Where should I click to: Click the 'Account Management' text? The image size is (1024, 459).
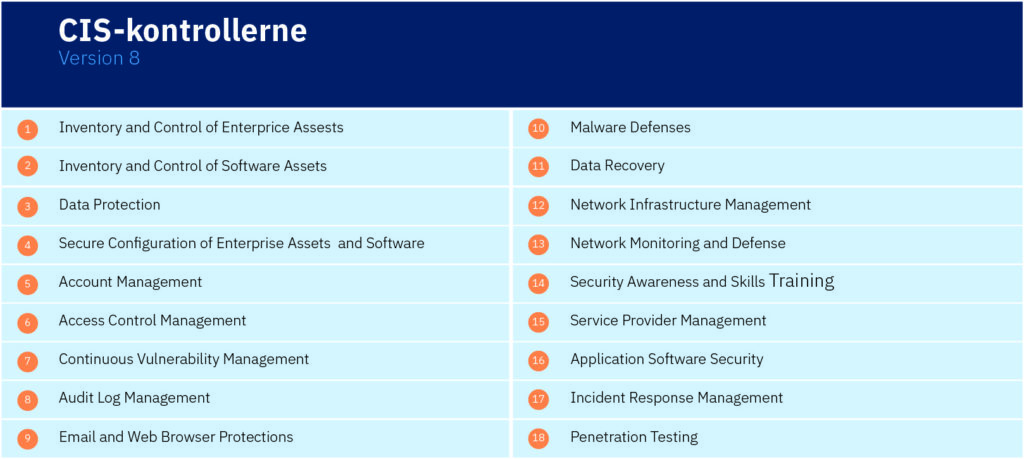pos(131,282)
